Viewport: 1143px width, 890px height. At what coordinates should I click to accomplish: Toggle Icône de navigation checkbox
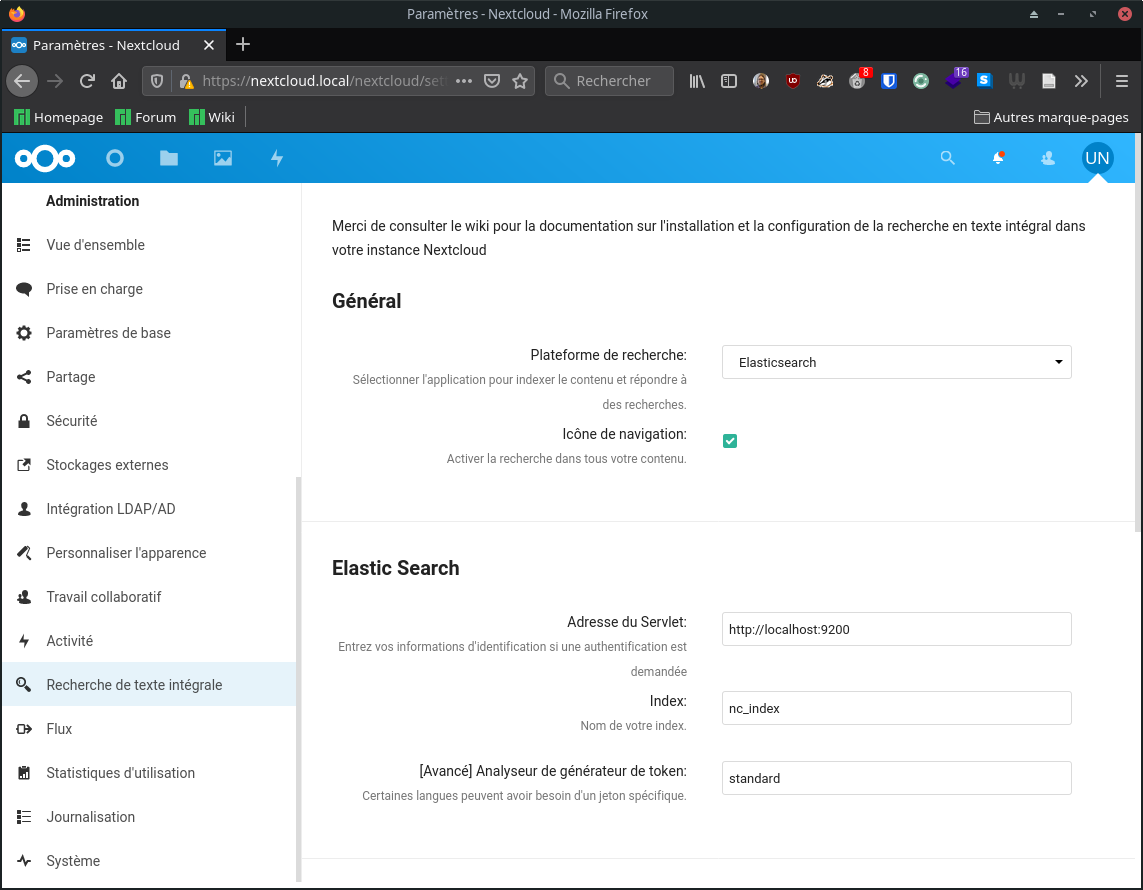730,441
